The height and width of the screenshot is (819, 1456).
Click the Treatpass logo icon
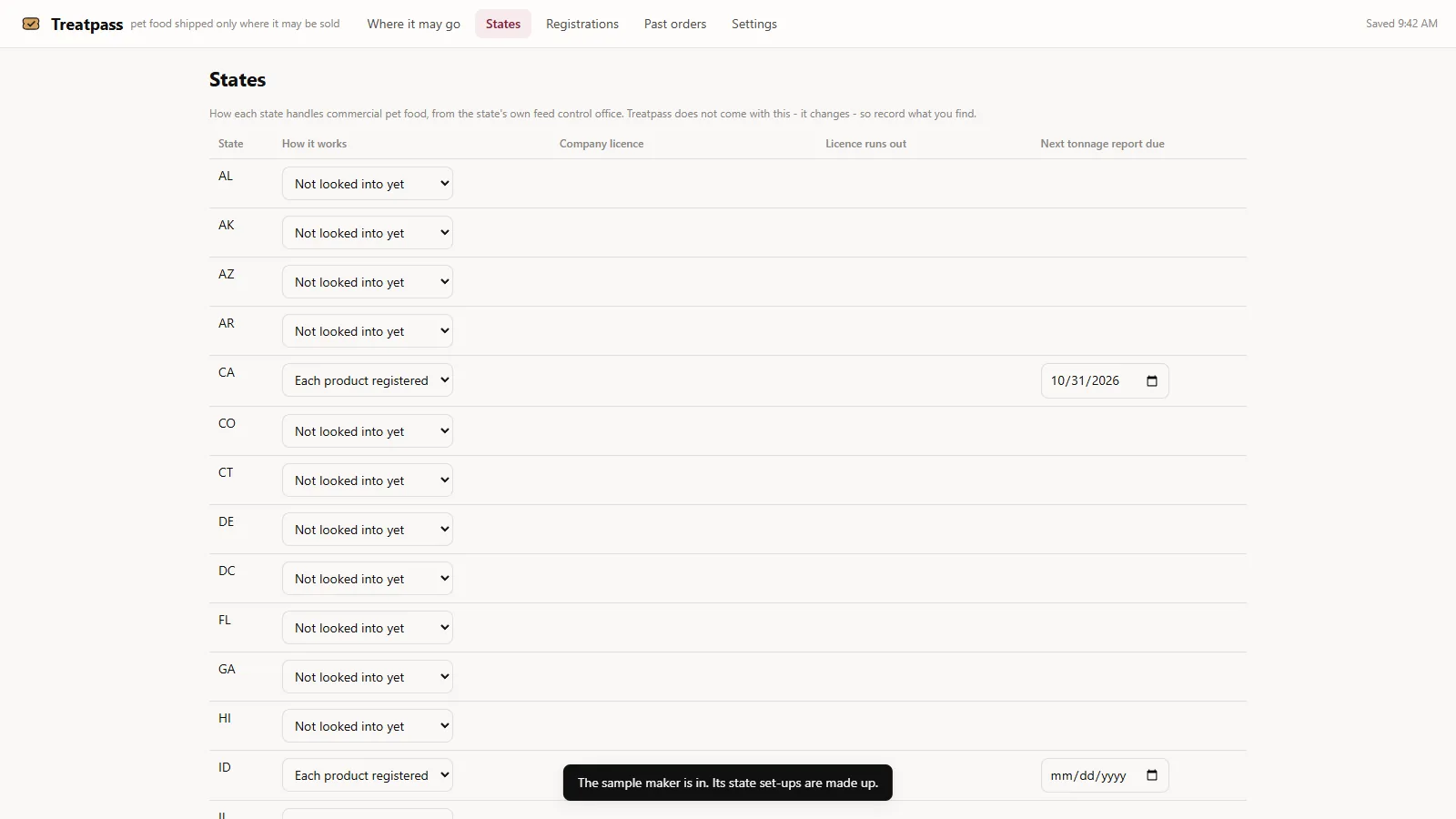pos(31,24)
